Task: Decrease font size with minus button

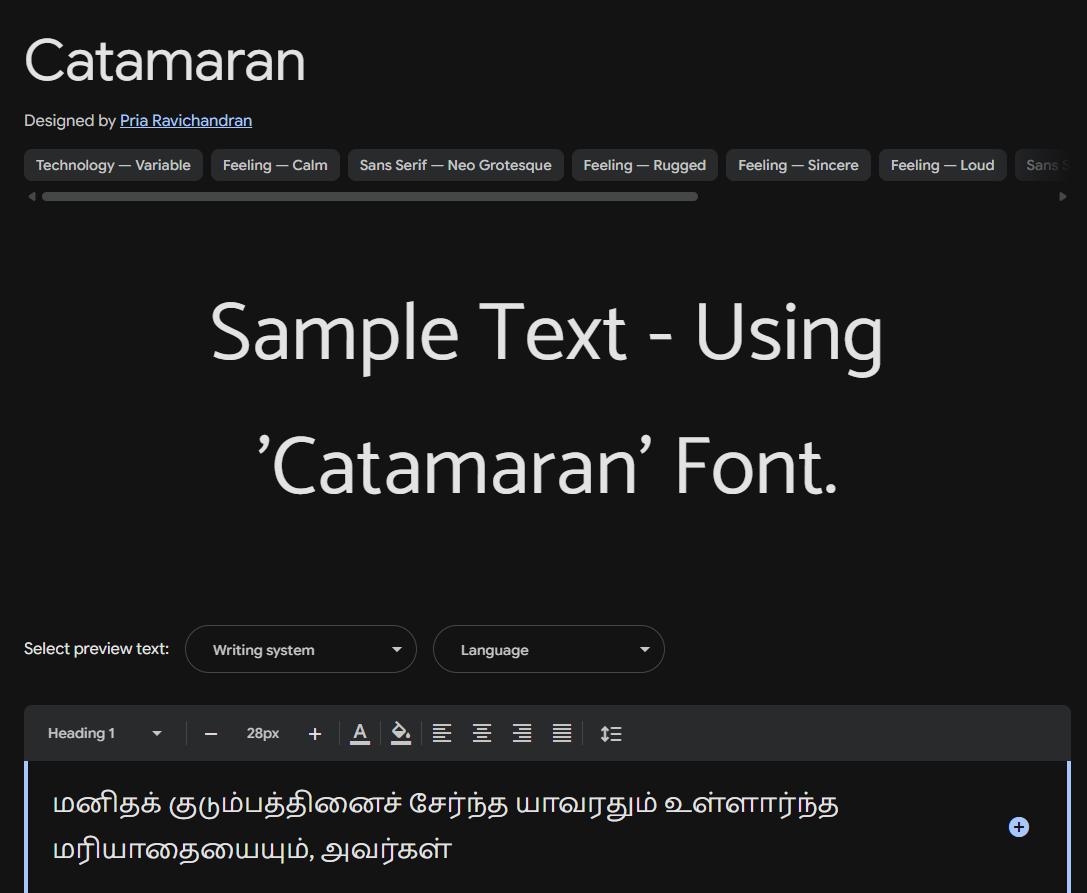Action: [211, 734]
